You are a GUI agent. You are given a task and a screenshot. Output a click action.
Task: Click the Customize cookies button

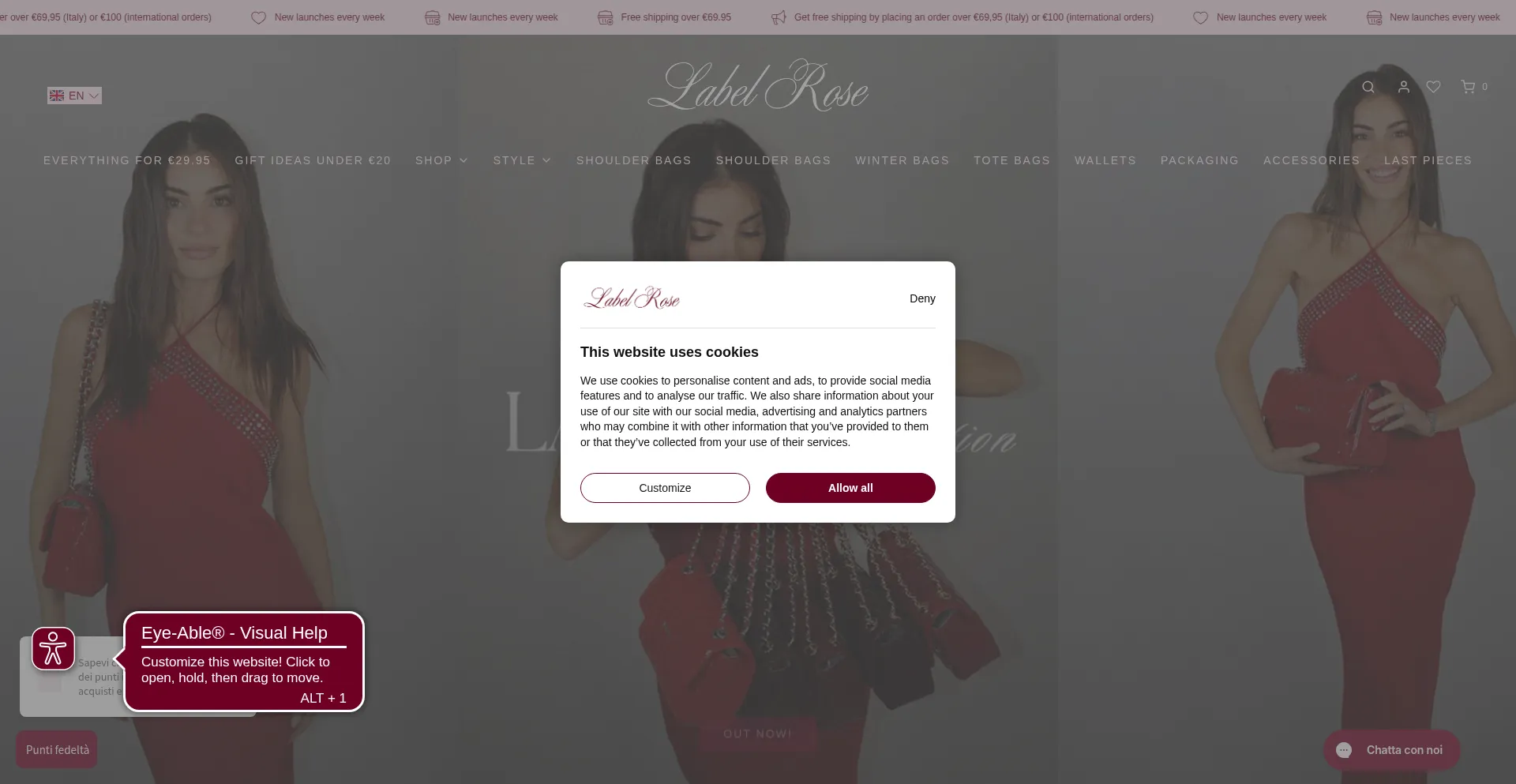[665, 488]
